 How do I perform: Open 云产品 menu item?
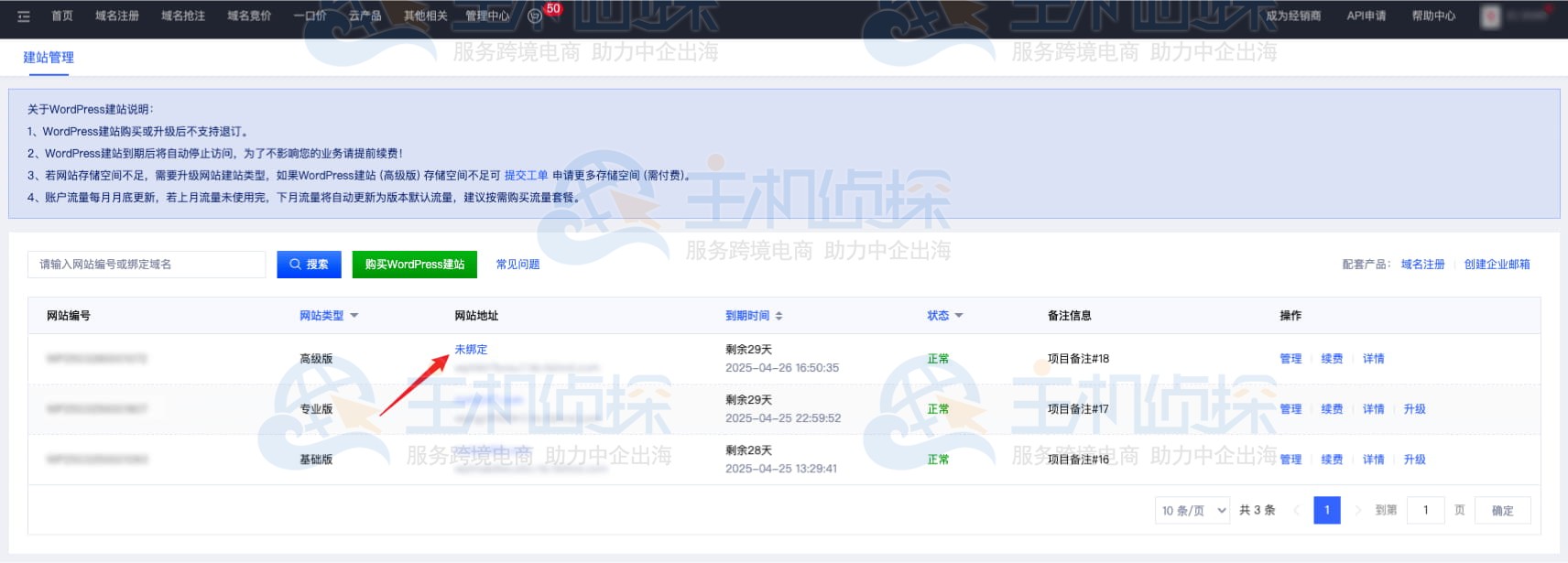[365, 16]
